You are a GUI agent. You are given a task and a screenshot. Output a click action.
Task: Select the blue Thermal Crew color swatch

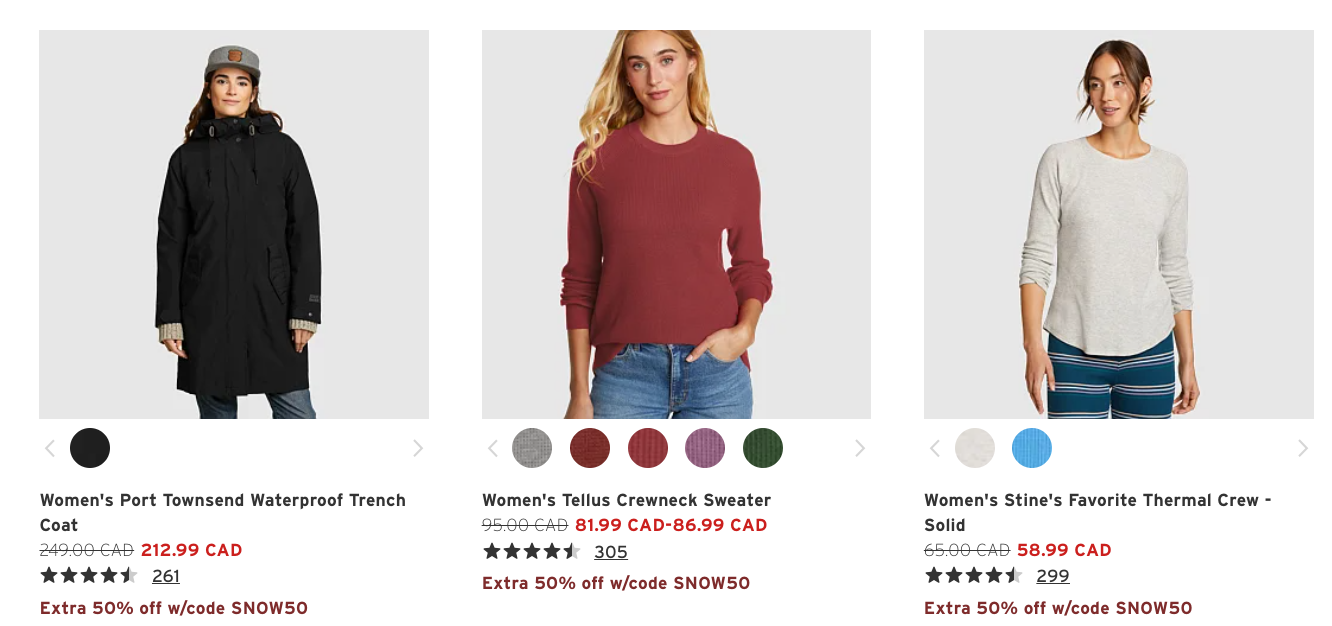click(1032, 448)
